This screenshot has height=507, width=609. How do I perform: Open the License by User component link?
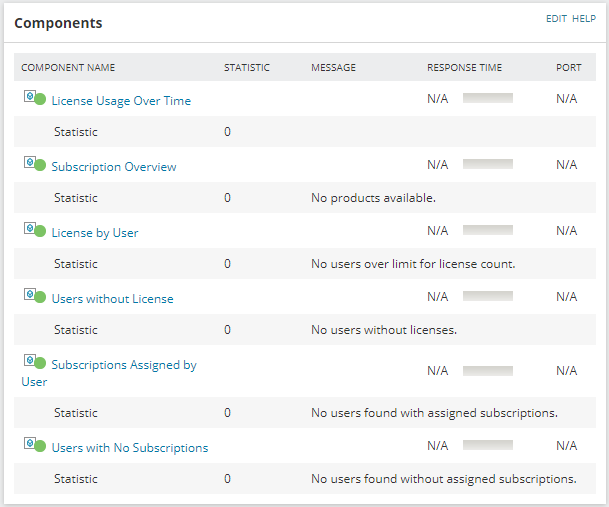(x=95, y=233)
